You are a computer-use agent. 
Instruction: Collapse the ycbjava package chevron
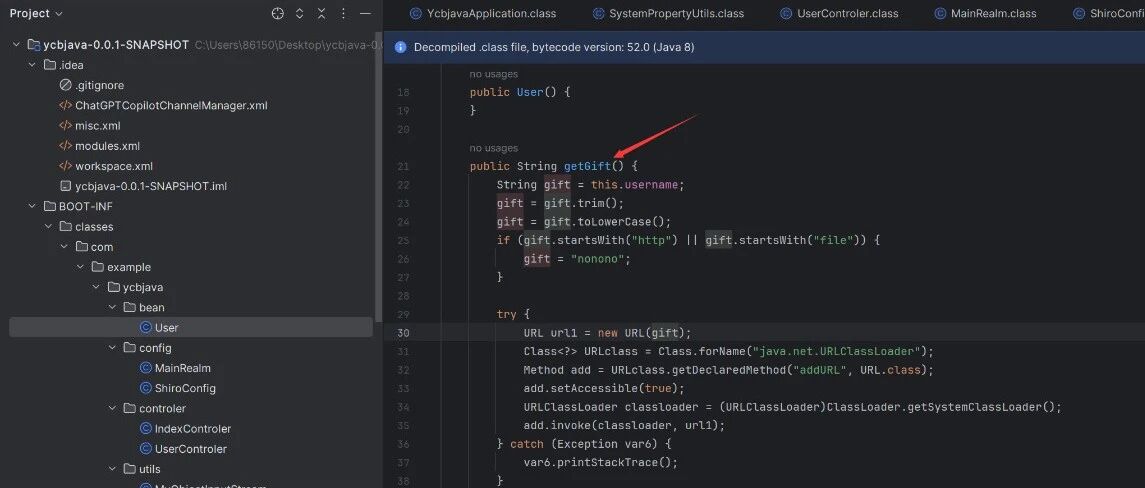96,287
